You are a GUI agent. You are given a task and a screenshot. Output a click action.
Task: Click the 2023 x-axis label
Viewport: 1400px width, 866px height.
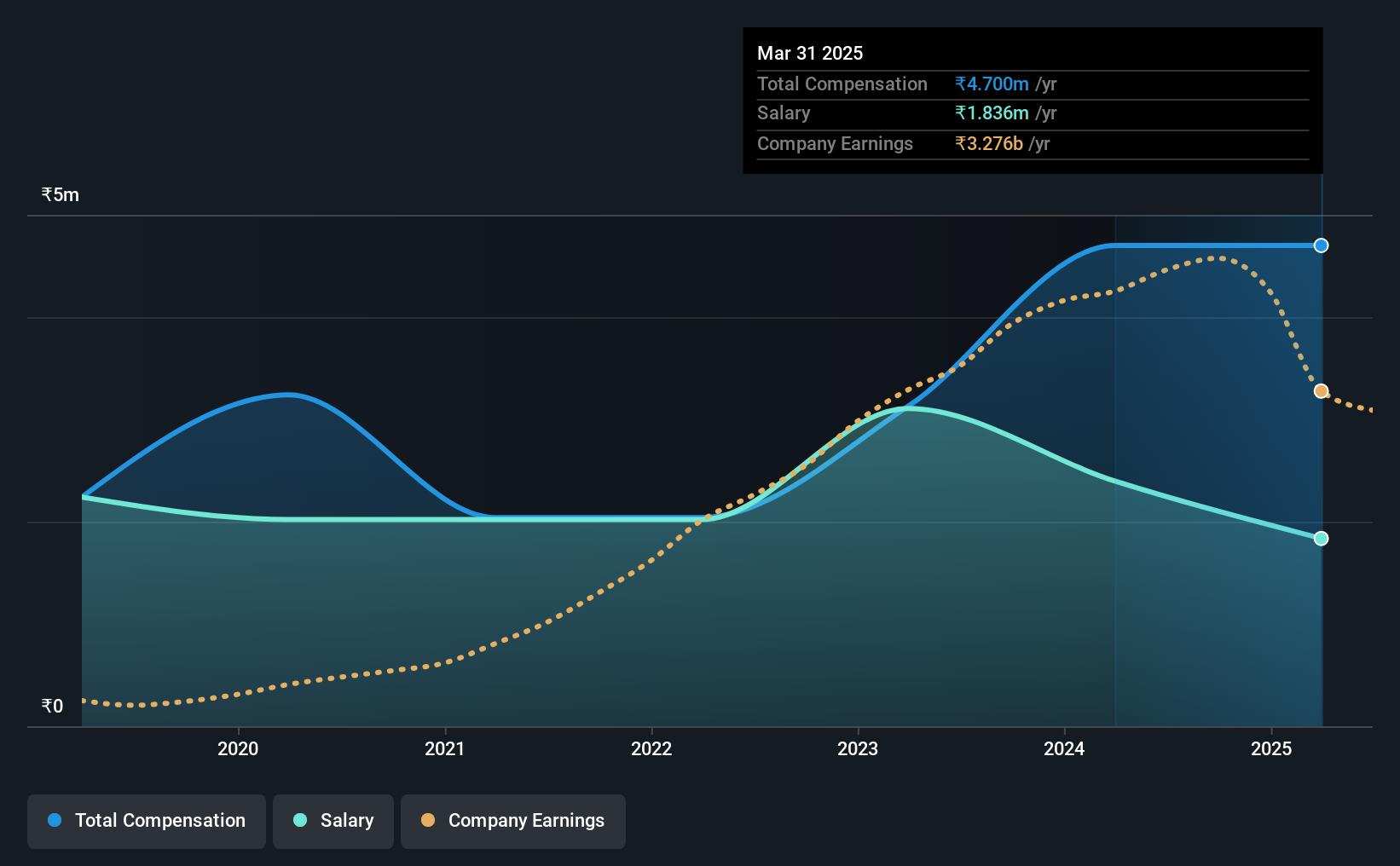858,748
